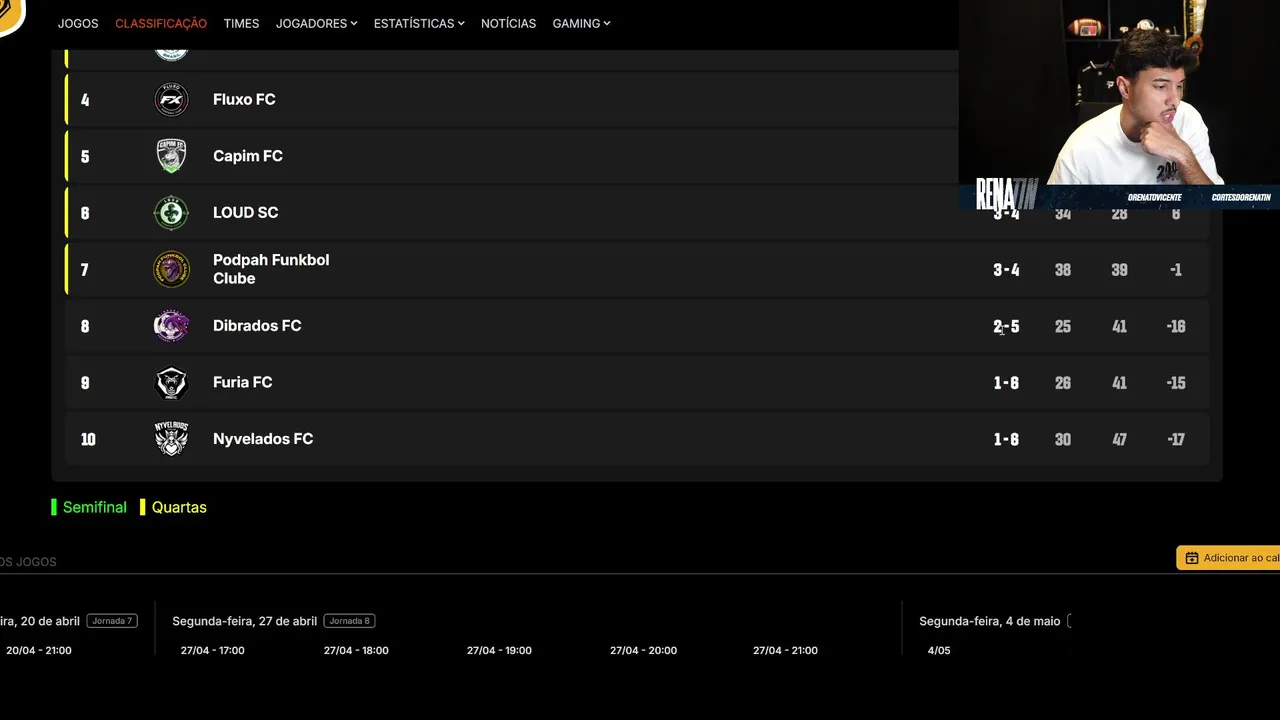1280x720 pixels.
Task: Click Podpah goals conceded 39
Action: tap(1119, 270)
